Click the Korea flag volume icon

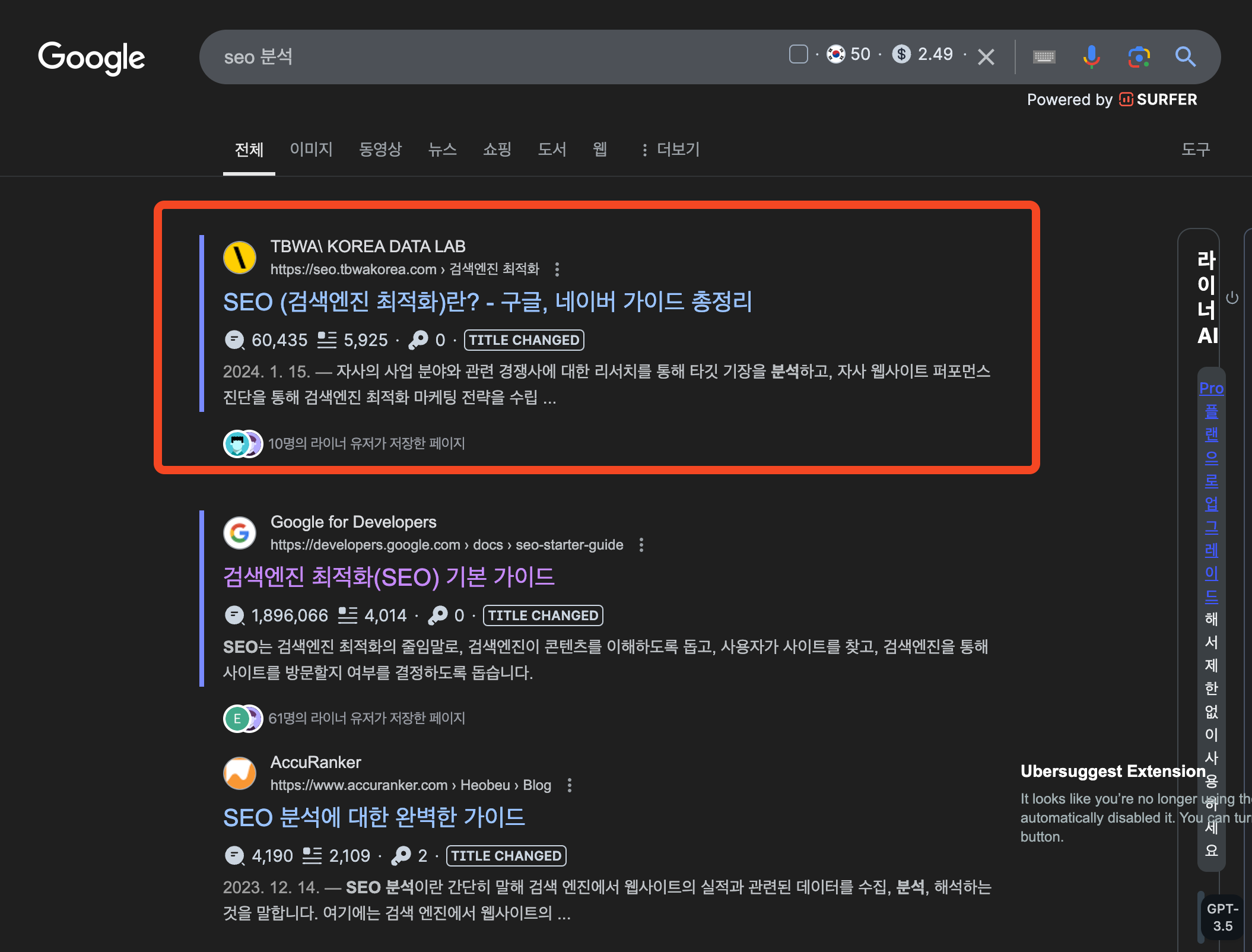click(835, 54)
